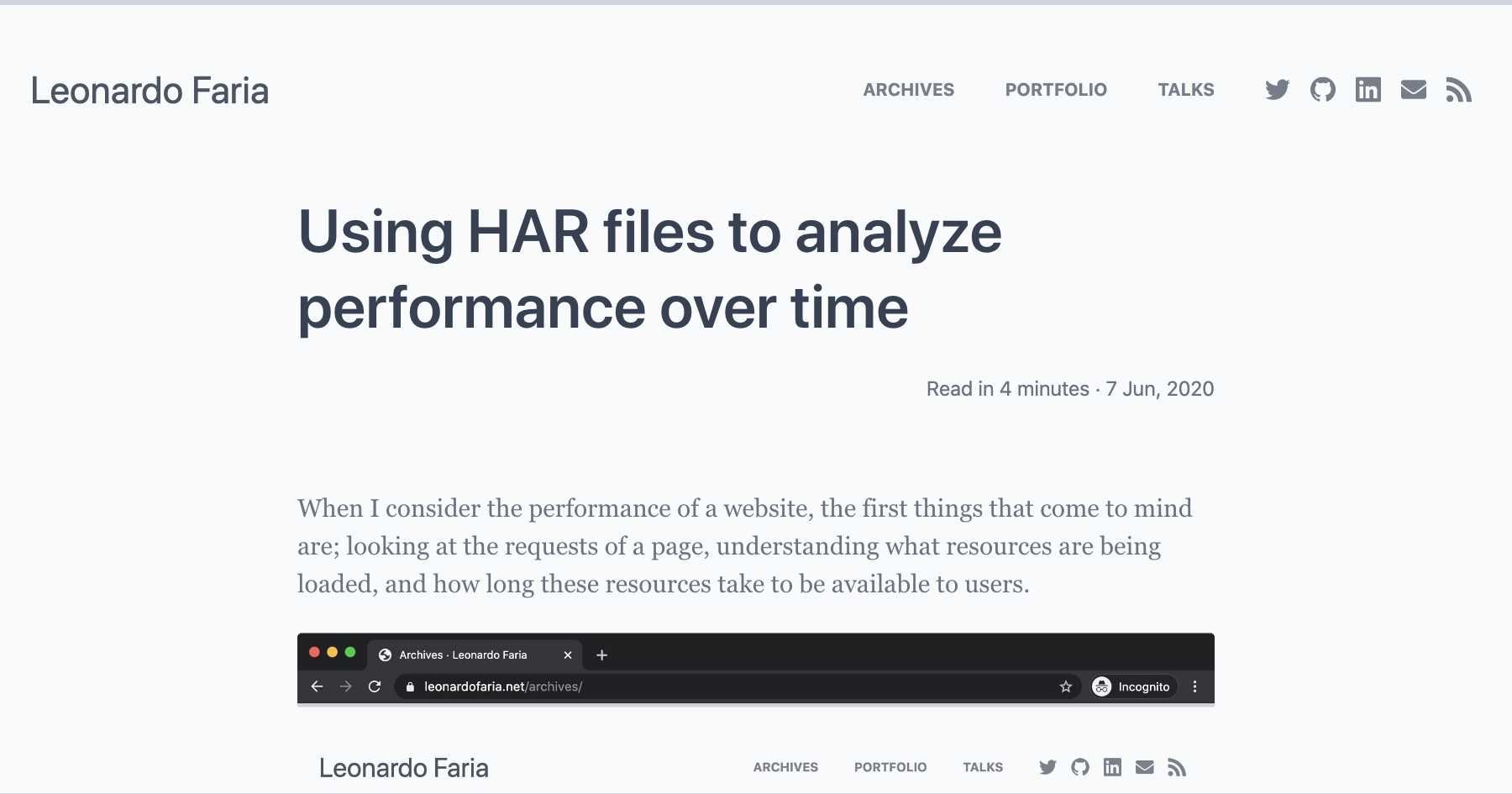Open the GitHub icon in site header
Image resolution: width=1512 pixels, height=794 pixels.
pyautogui.click(x=1322, y=90)
